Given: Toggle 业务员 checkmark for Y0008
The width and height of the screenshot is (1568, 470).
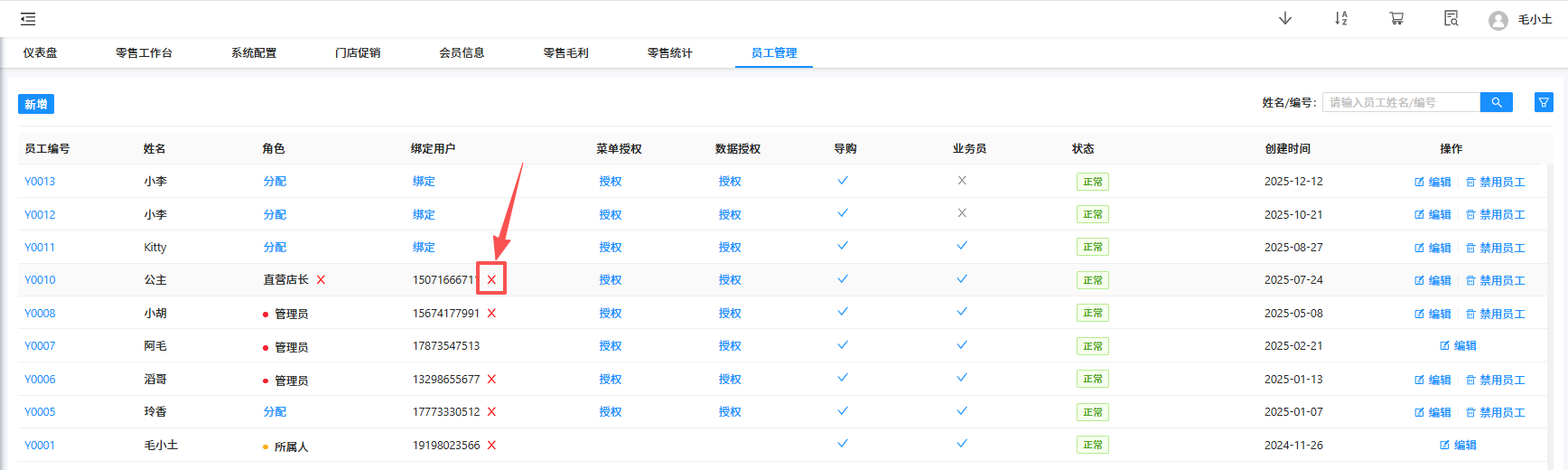Looking at the screenshot, I should point(962,312).
